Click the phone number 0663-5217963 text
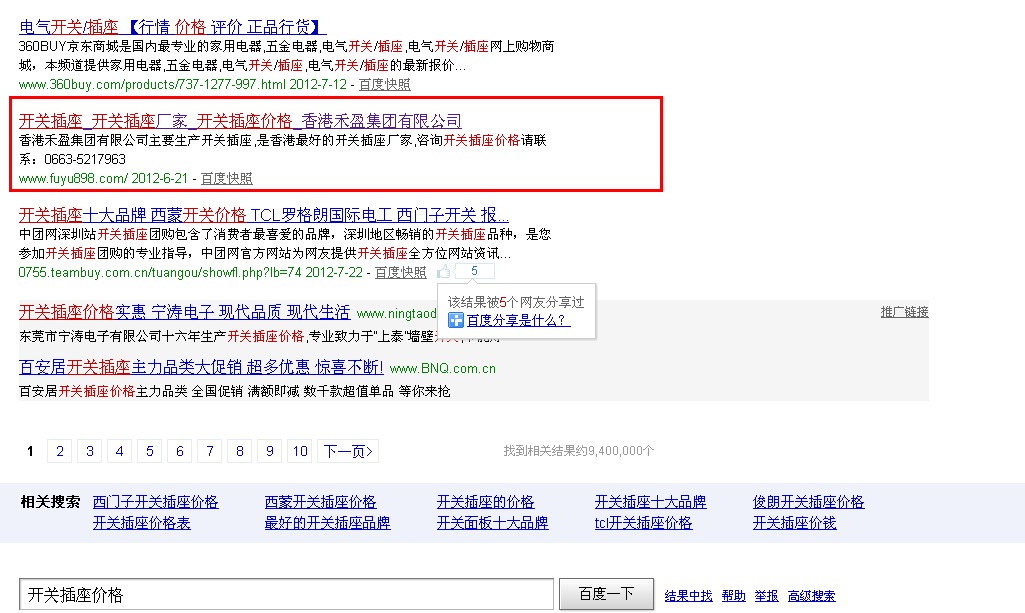 coord(85,159)
